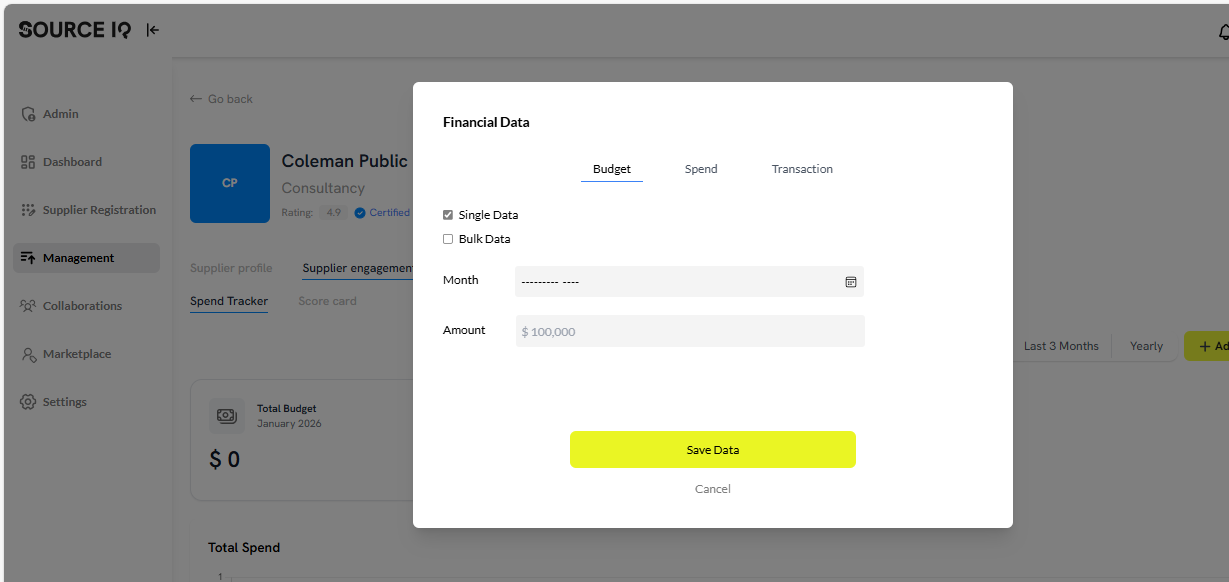
Task: Collapse the sidebar using the arrow icon
Action: (x=152, y=30)
